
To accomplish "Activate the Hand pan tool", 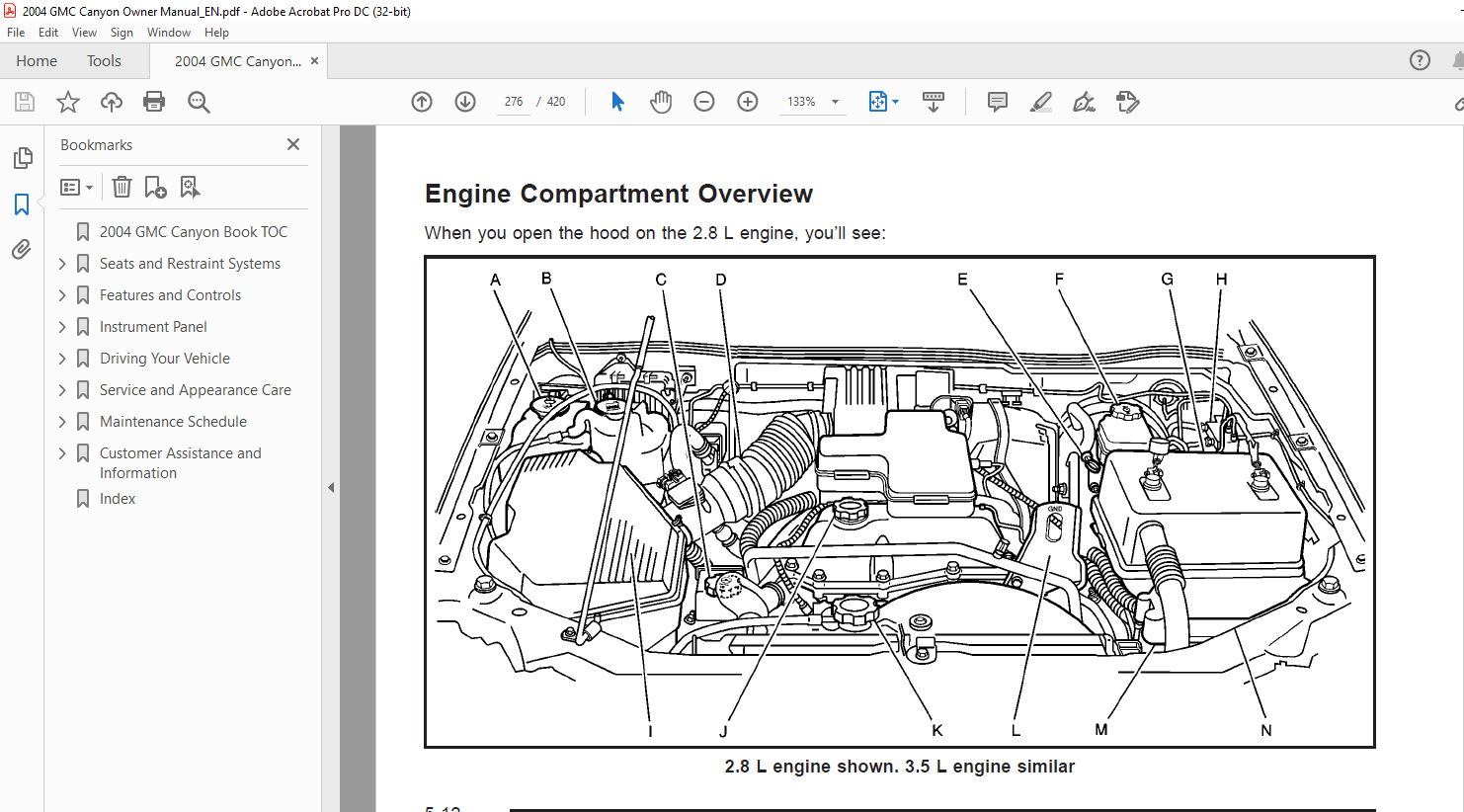I will (661, 102).
